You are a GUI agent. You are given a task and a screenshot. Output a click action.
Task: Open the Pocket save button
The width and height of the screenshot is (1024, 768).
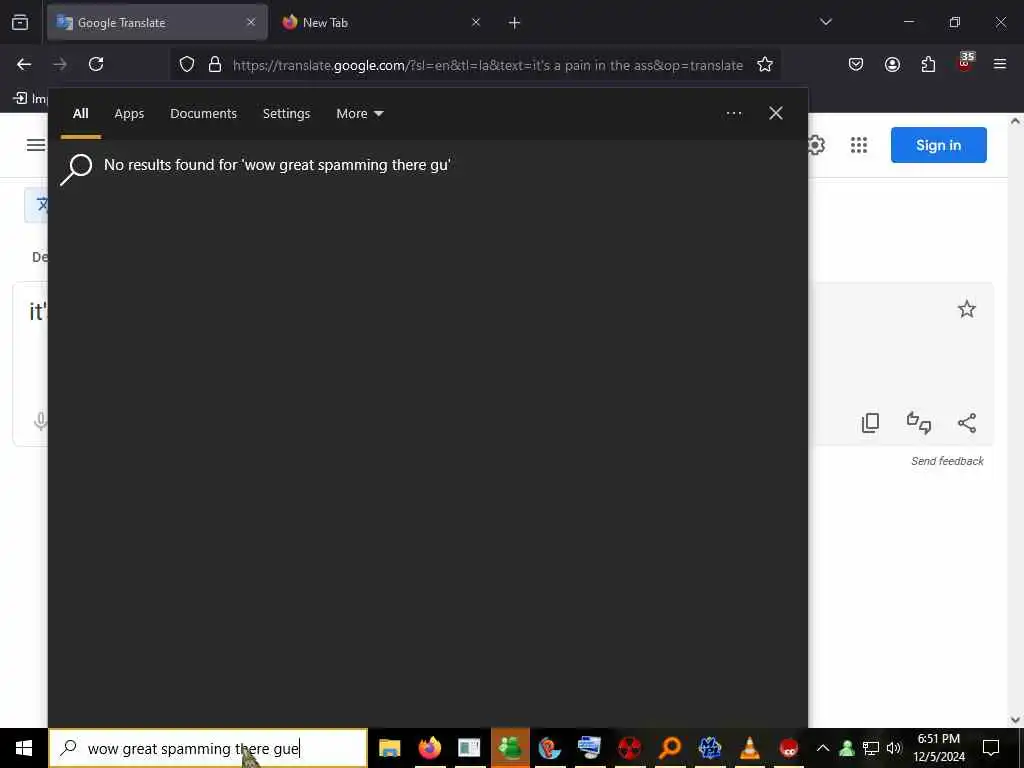(x=856, y=65)
